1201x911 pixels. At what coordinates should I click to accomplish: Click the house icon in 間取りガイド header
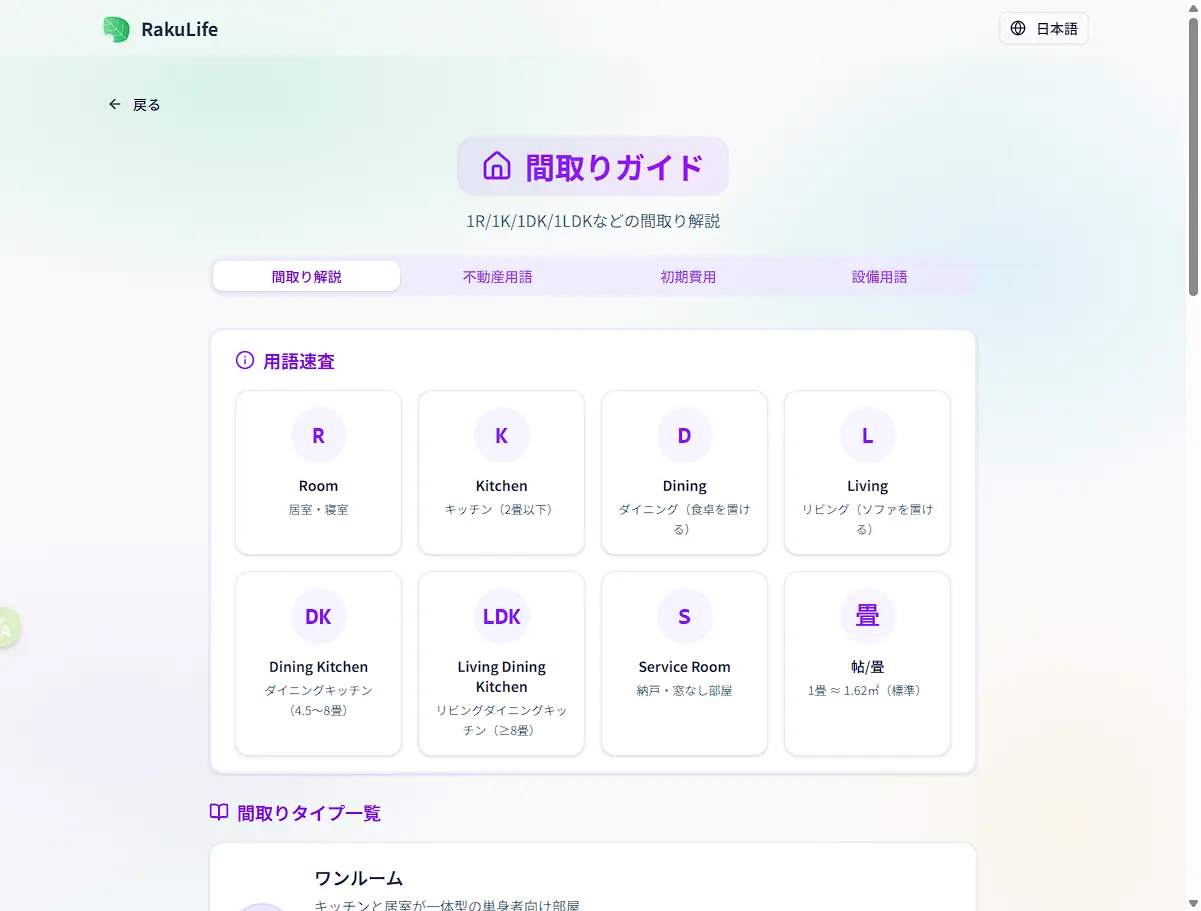pos(497,165)
